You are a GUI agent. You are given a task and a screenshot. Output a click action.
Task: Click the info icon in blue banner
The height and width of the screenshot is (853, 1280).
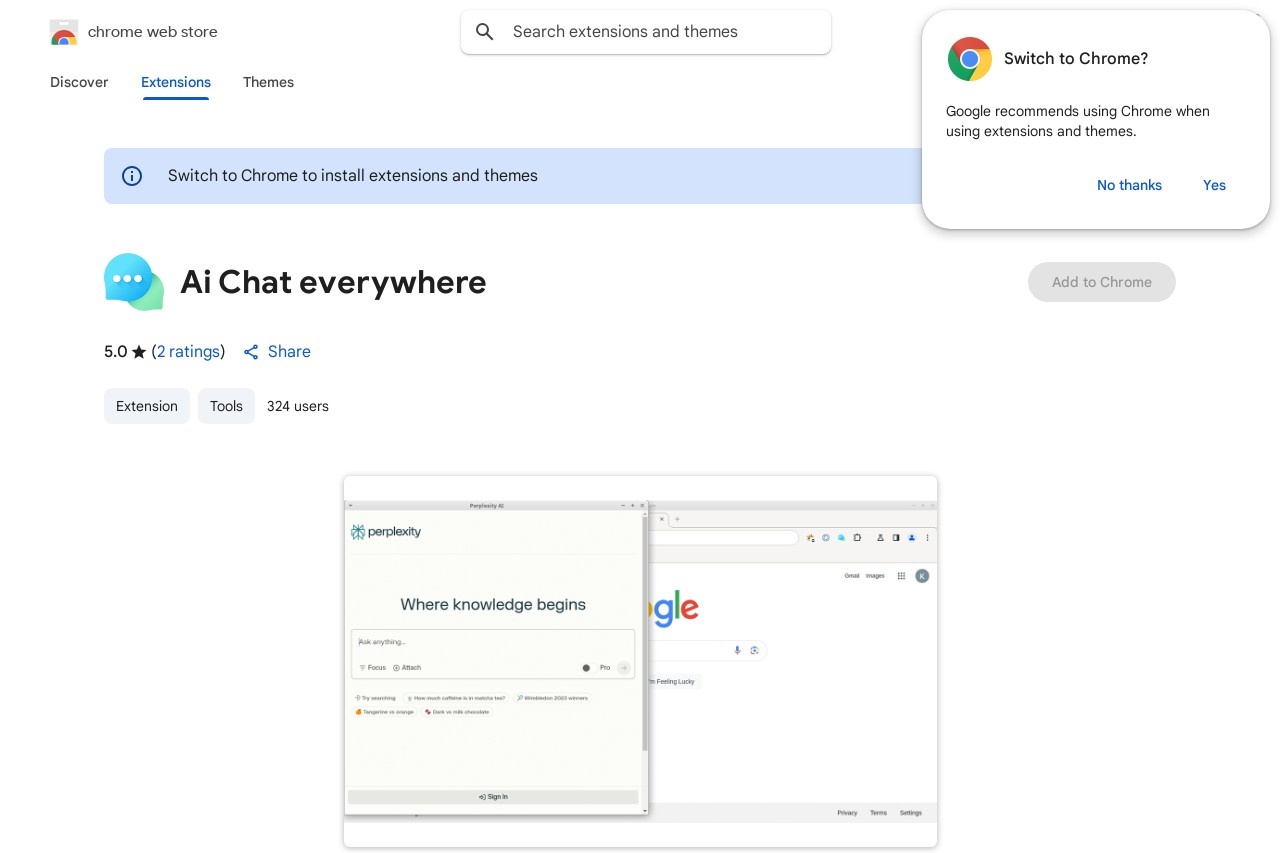pos(132,176)
